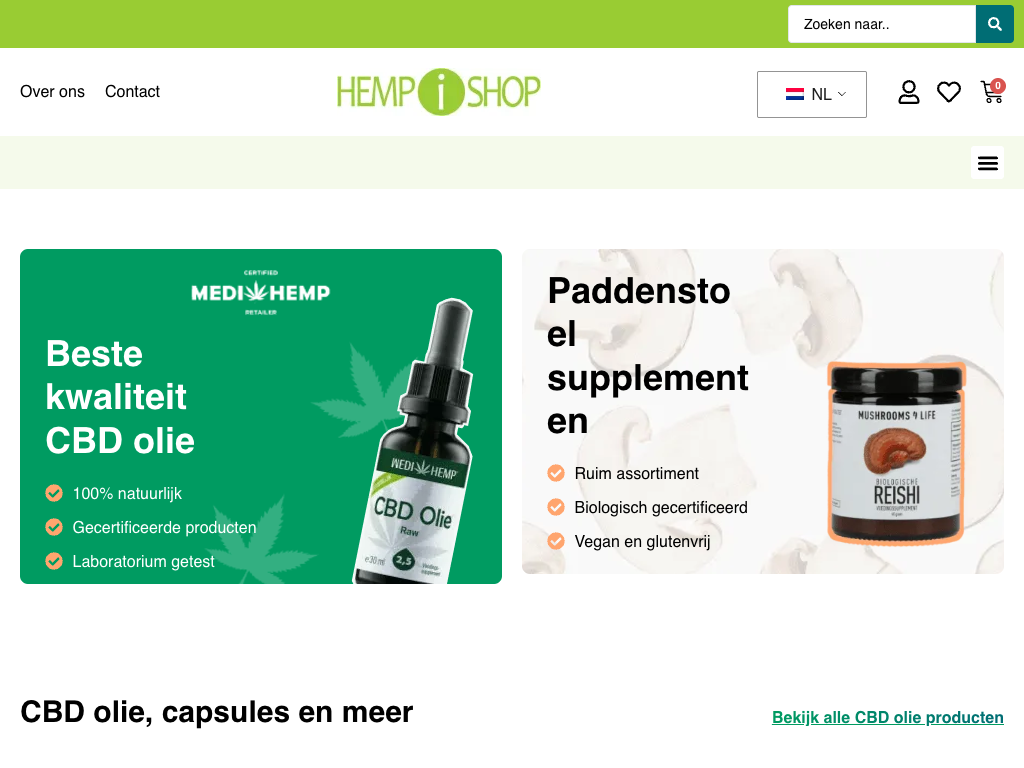
Task: Click the Hemp i Shop logo
Action: coord(438,91)
